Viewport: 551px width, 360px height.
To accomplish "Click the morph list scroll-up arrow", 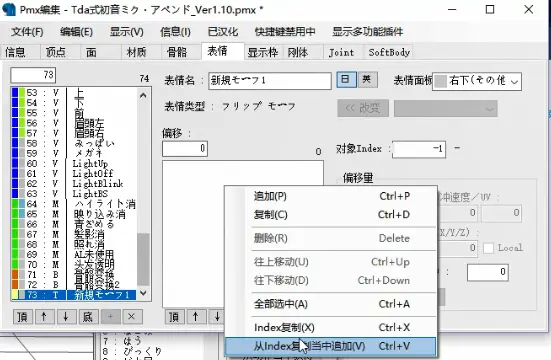I will [x=143, y=95].
